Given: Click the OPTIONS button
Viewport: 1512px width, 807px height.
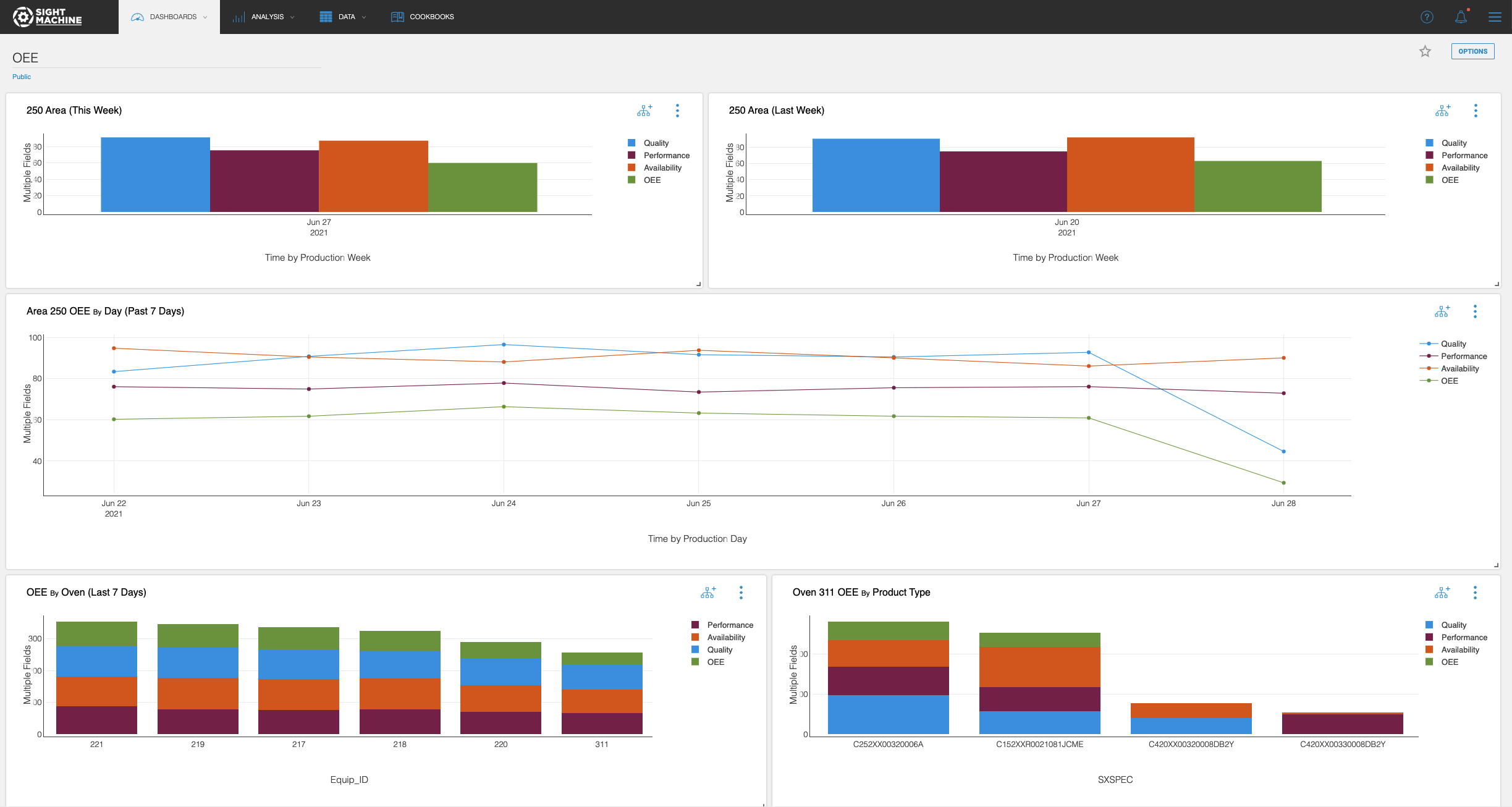Looking at the screenshot, I should click(x=1472, y=51).
